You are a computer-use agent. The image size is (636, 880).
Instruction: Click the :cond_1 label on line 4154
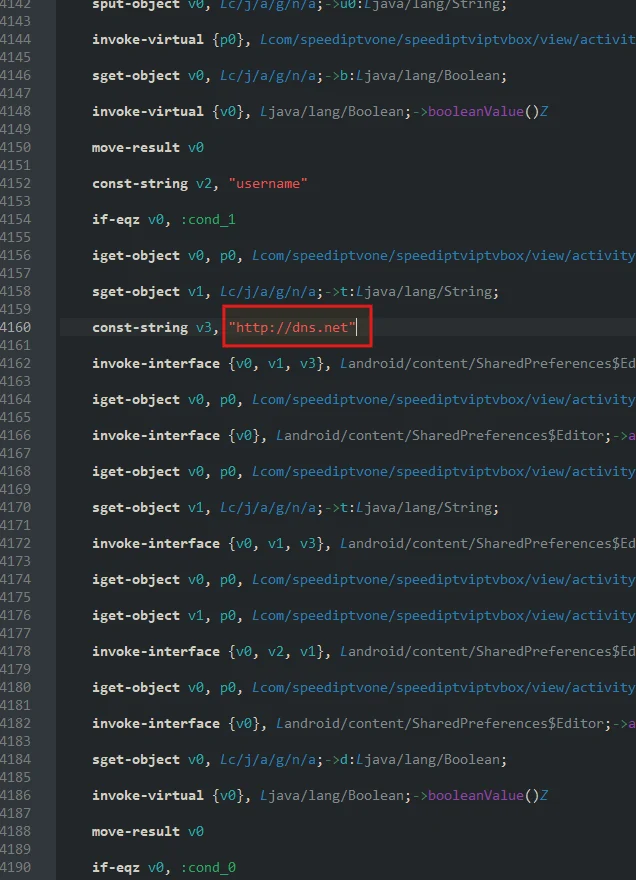pos(208,219)
